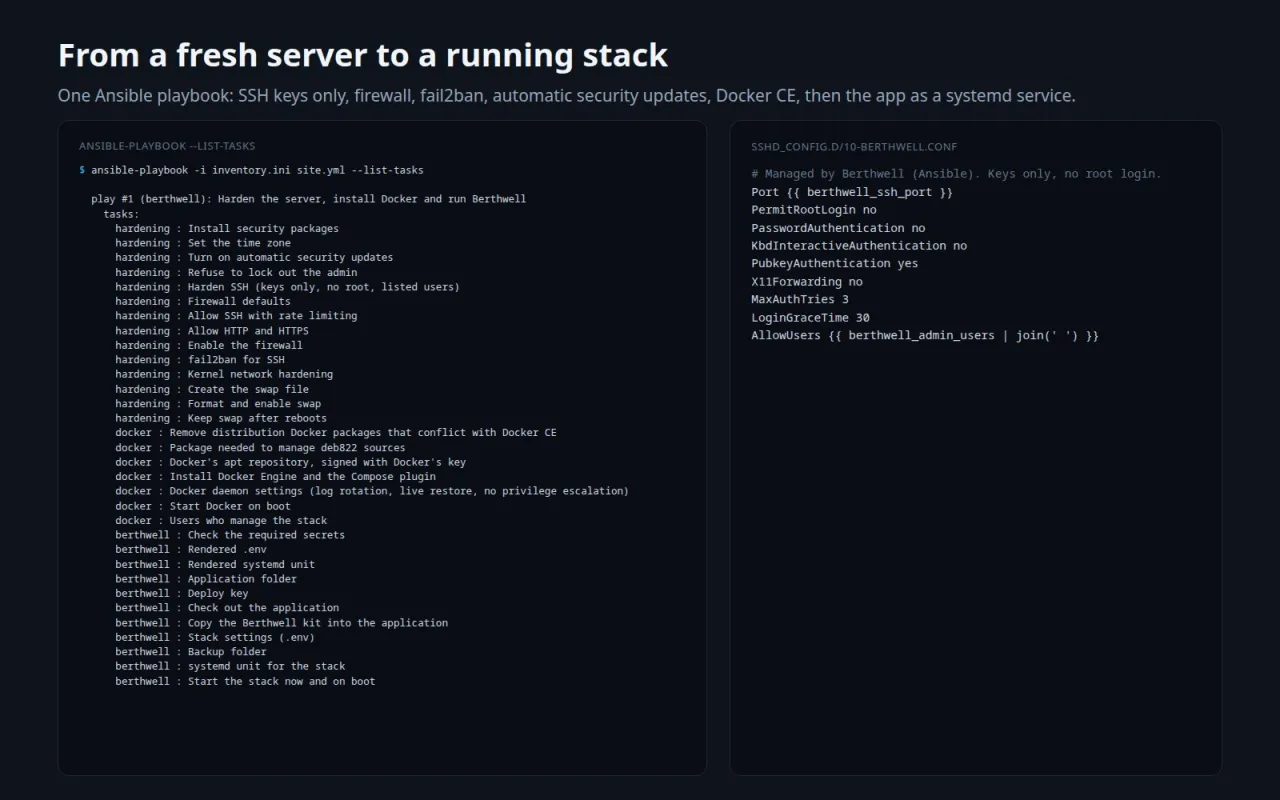Viewport: 1280px width, 800px height.
Task: Click the heading 'From a fresh server to a running stack'
Action: 363,55
